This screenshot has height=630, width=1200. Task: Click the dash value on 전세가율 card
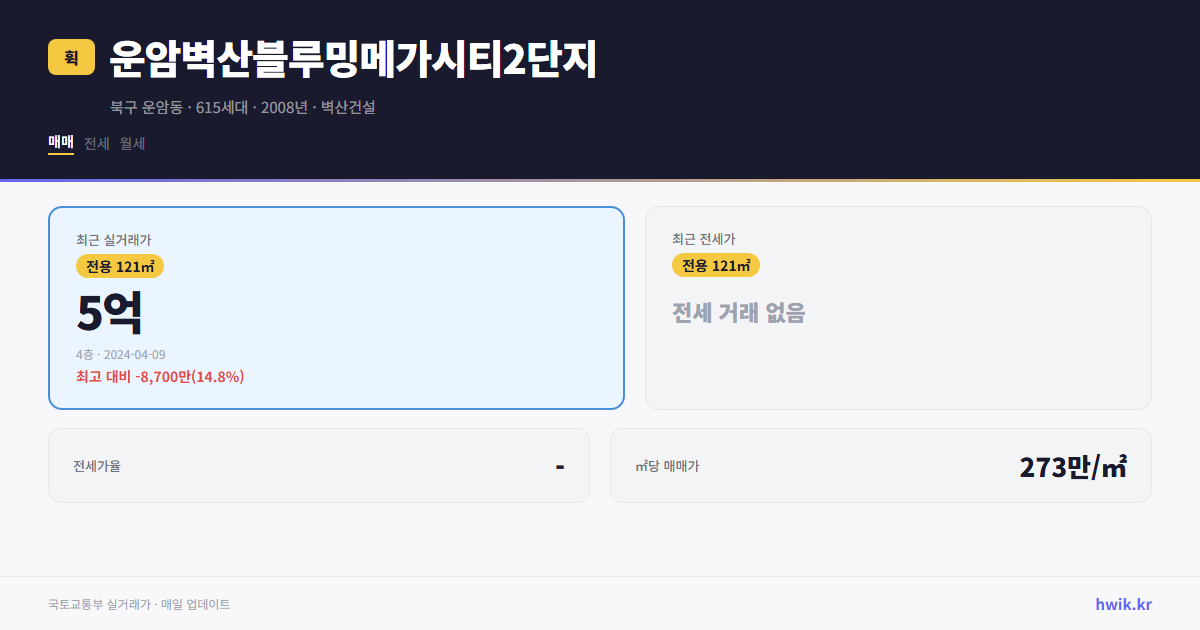559,465
